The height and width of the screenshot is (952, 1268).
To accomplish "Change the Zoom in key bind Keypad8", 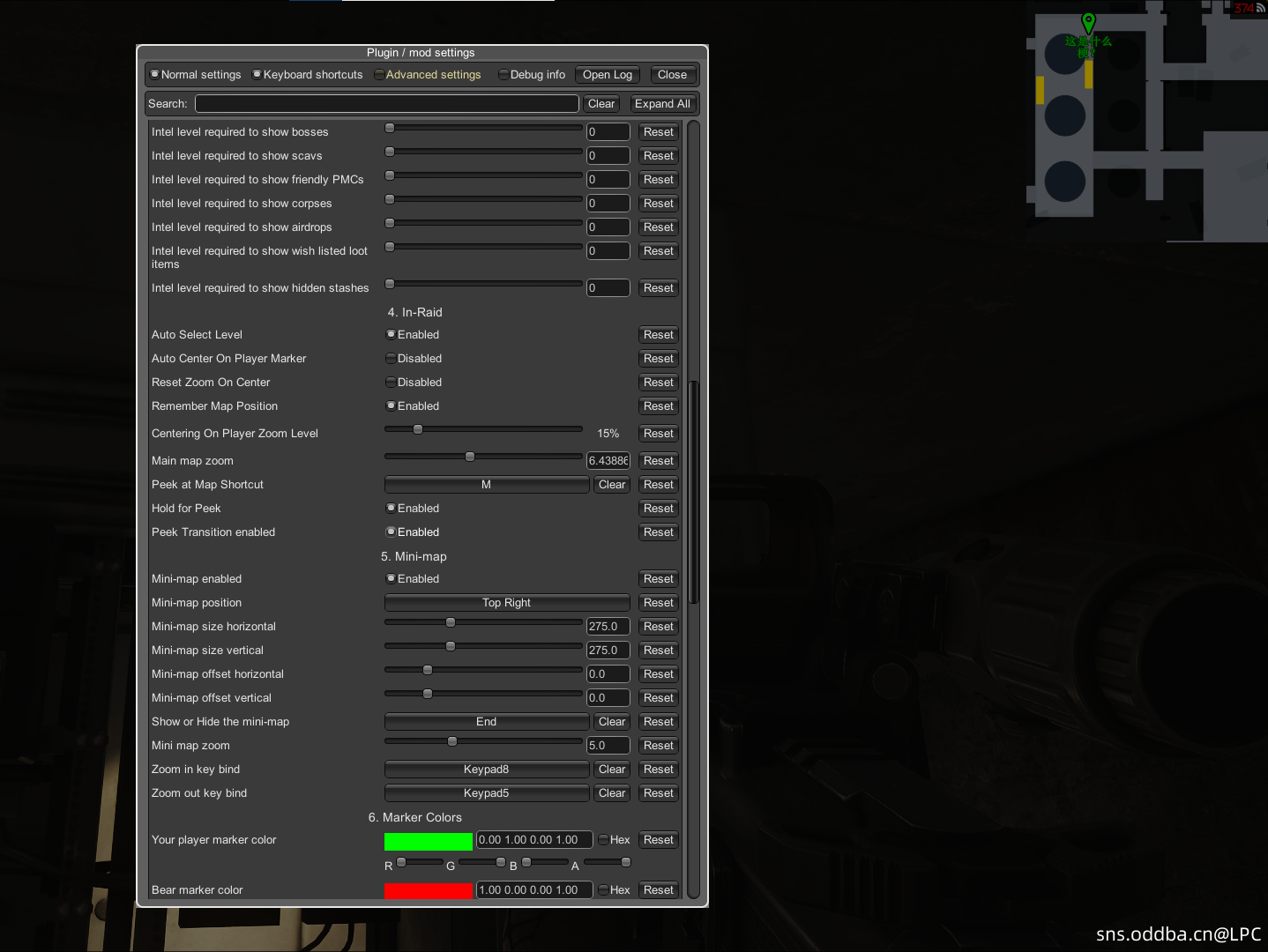I will tap(486, 770).
